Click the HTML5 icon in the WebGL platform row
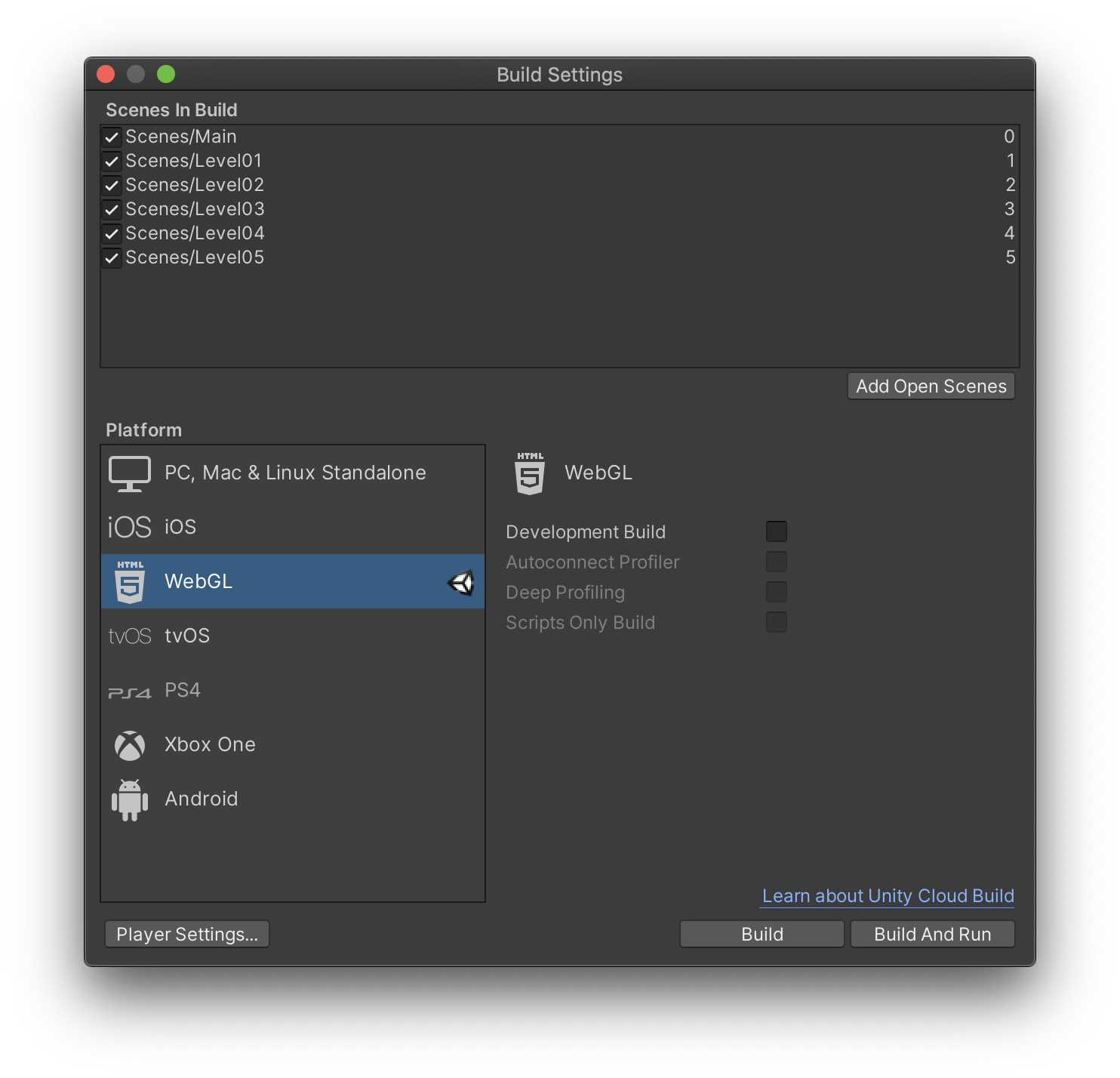Screen dimensions: 1120x1078 click(130, 581)
